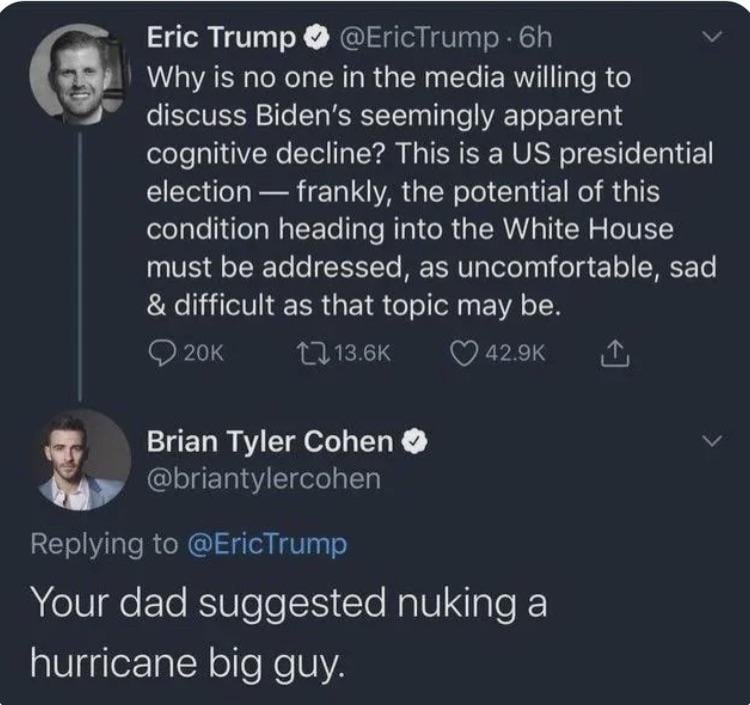Click the 42.9K likes count
Viewport: 750px width, 705px height.
515,353
